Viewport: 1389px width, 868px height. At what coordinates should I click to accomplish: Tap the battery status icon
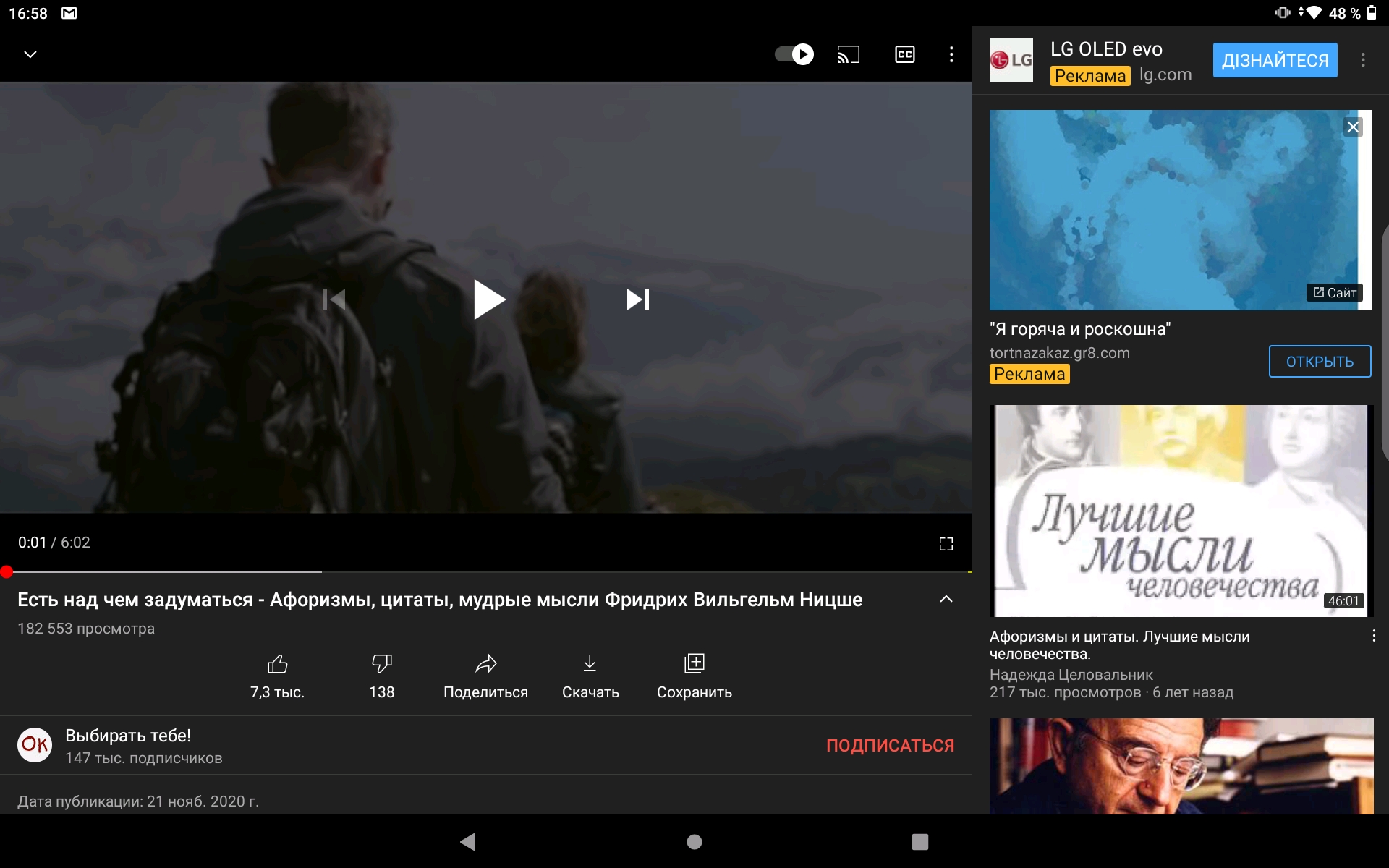point(1372,13)
